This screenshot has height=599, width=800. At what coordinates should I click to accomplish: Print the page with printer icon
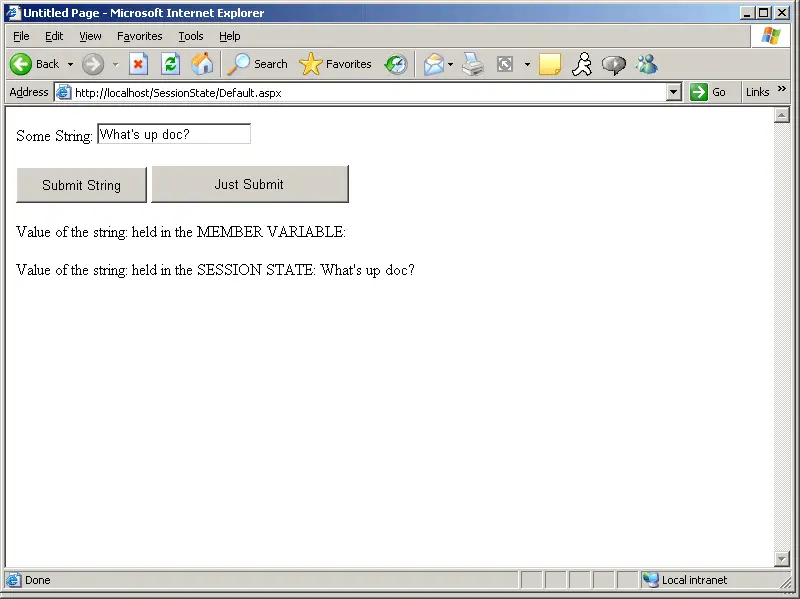[x=473, y=64]
